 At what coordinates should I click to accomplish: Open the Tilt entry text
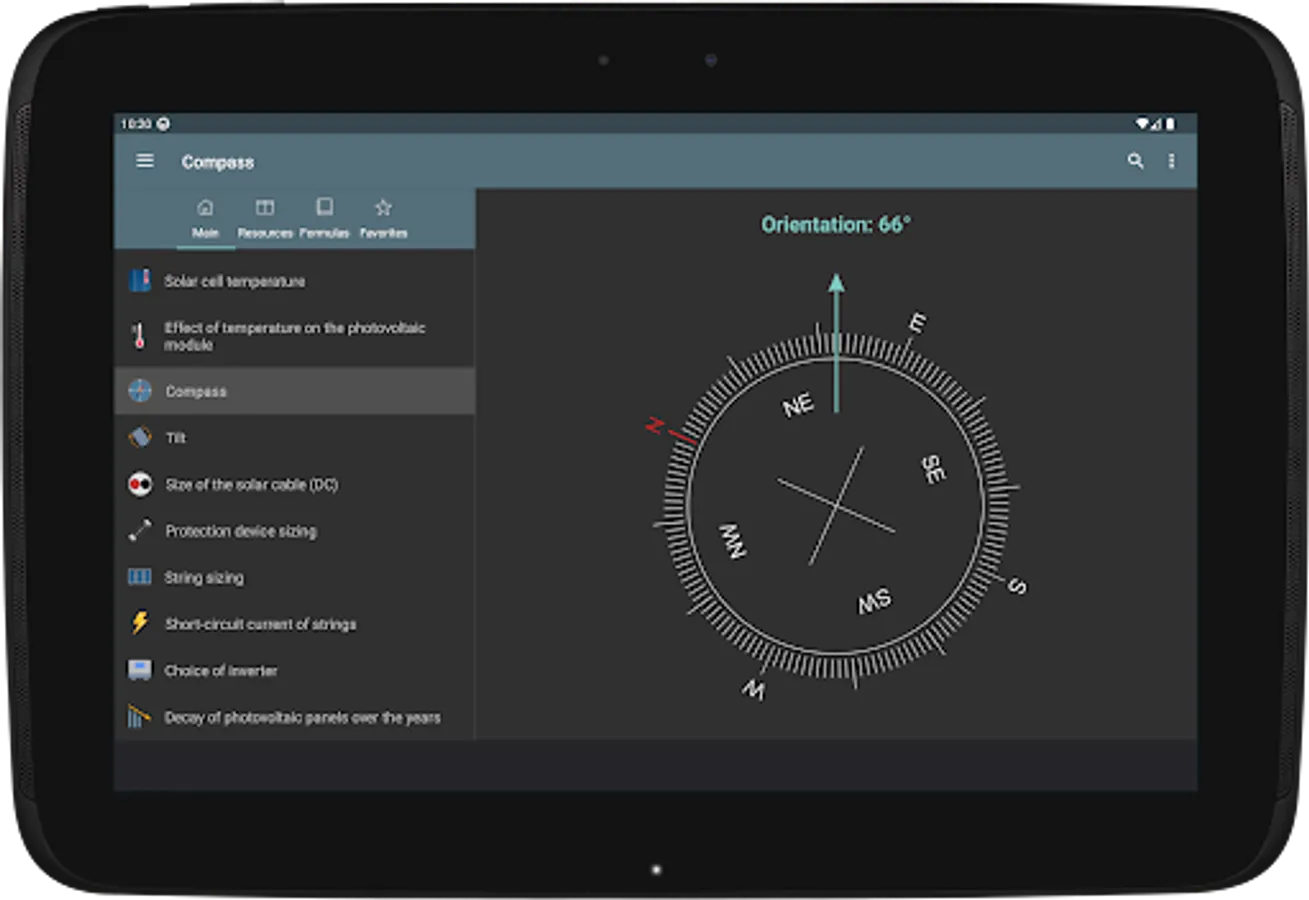pos(176,438)
